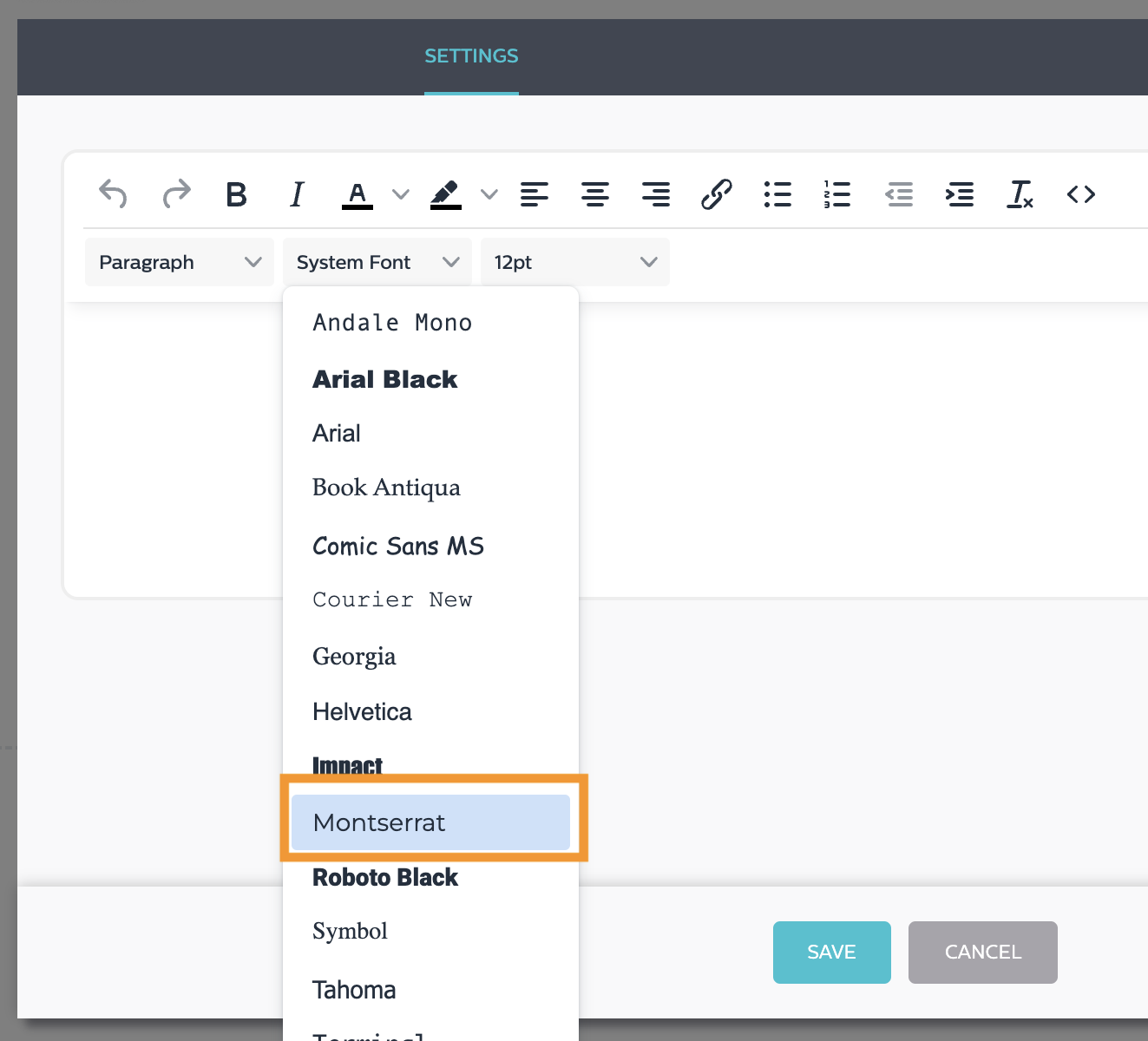1148x1041 pixels.
Task: Create a numbered list
Action: [837, 194]
